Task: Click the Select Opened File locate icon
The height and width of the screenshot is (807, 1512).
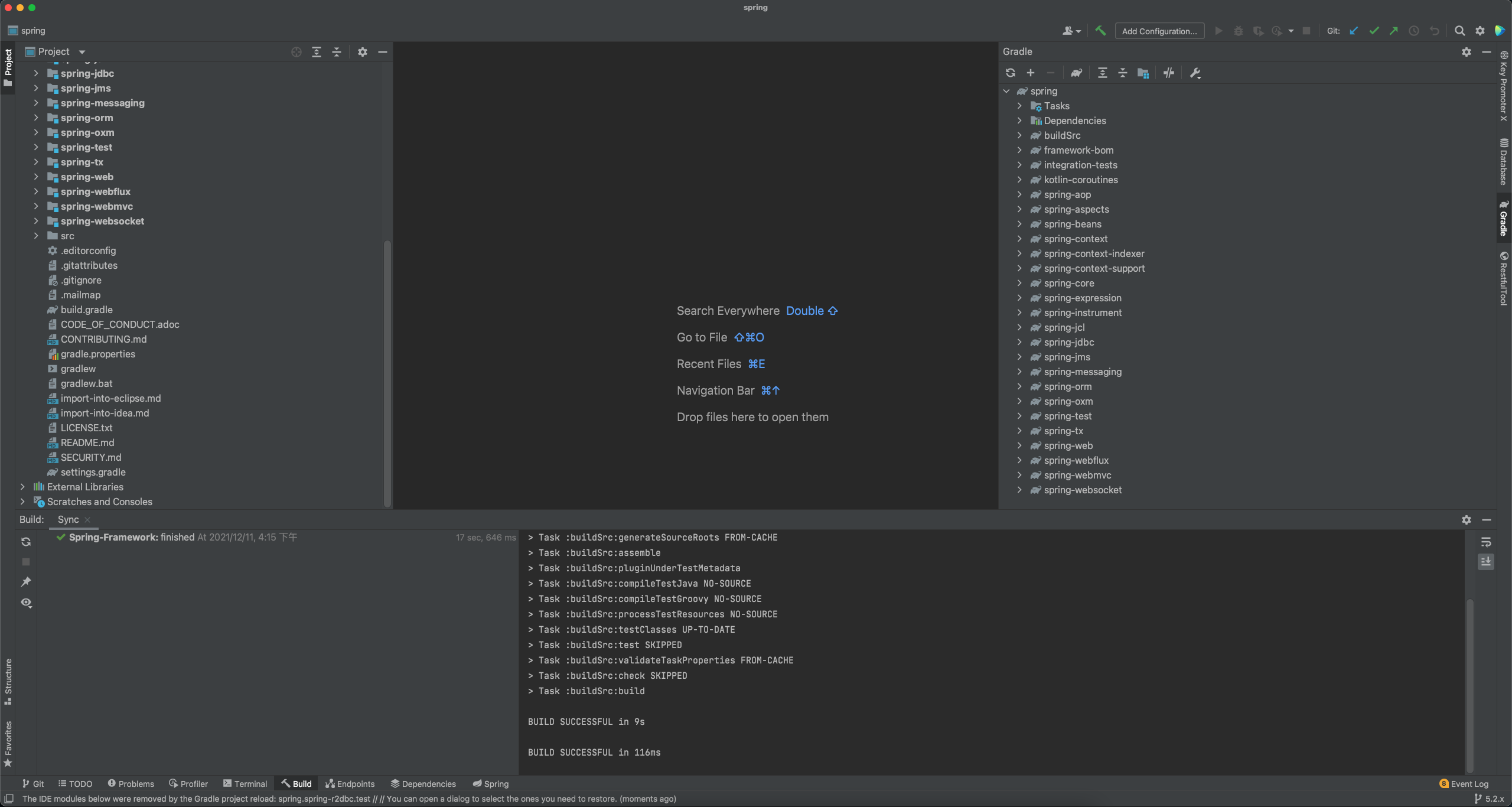Action: coord(296,52)
